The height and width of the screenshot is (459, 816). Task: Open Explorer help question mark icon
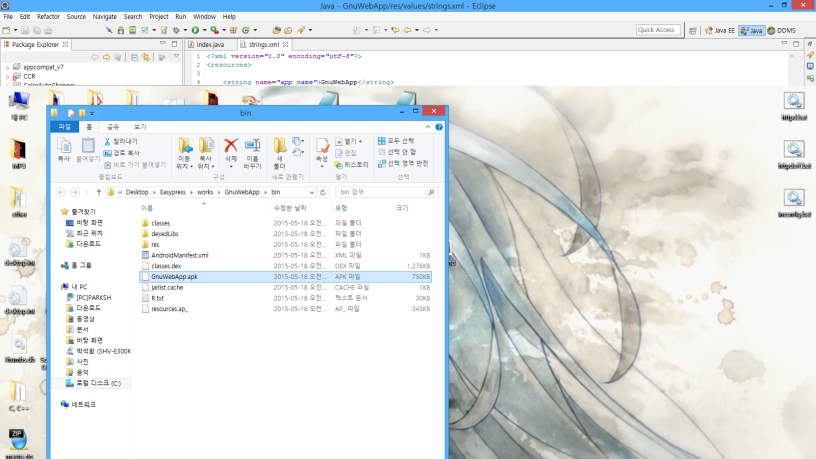coord(441,127)
